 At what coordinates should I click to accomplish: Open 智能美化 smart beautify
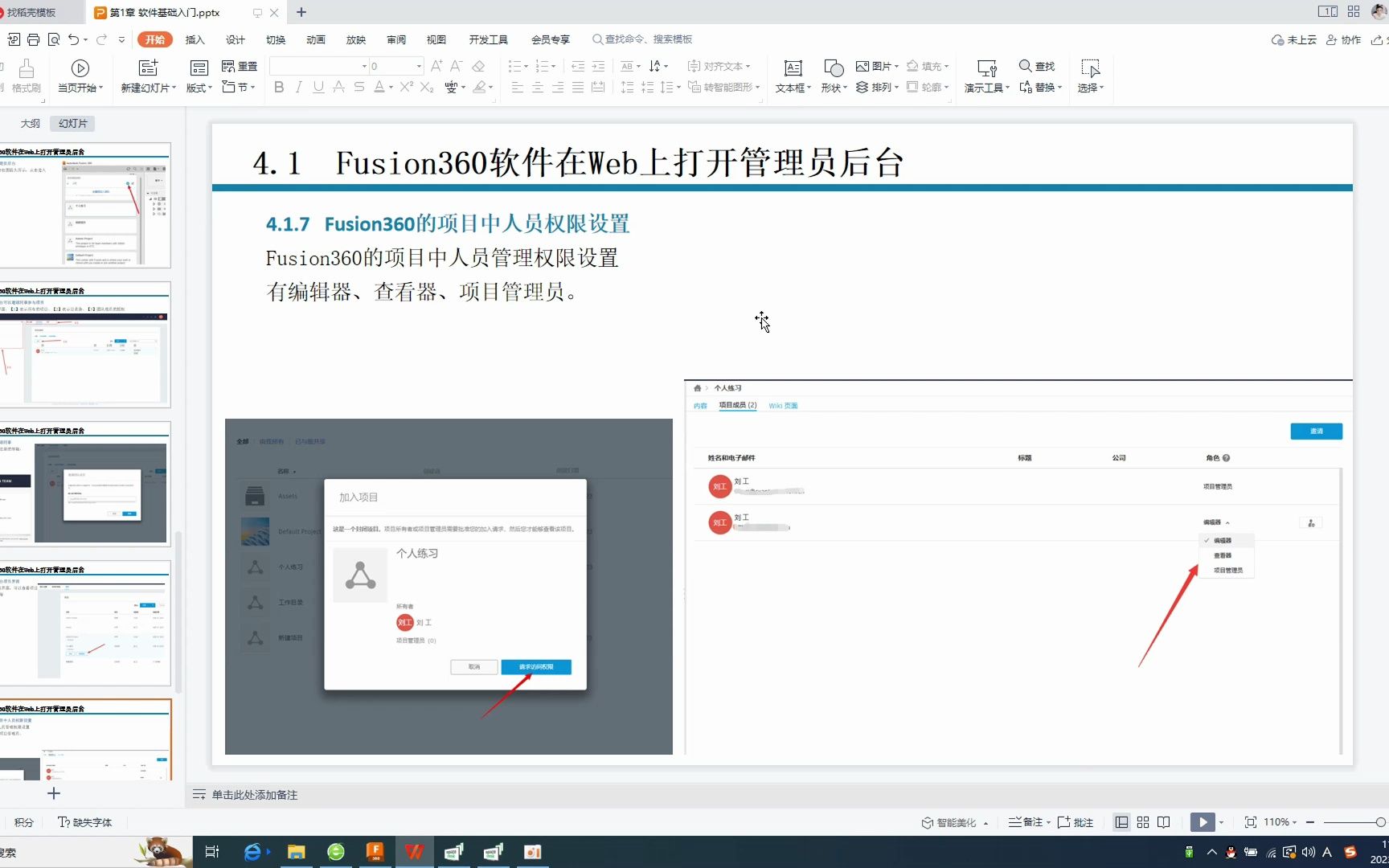click(955, 822)
